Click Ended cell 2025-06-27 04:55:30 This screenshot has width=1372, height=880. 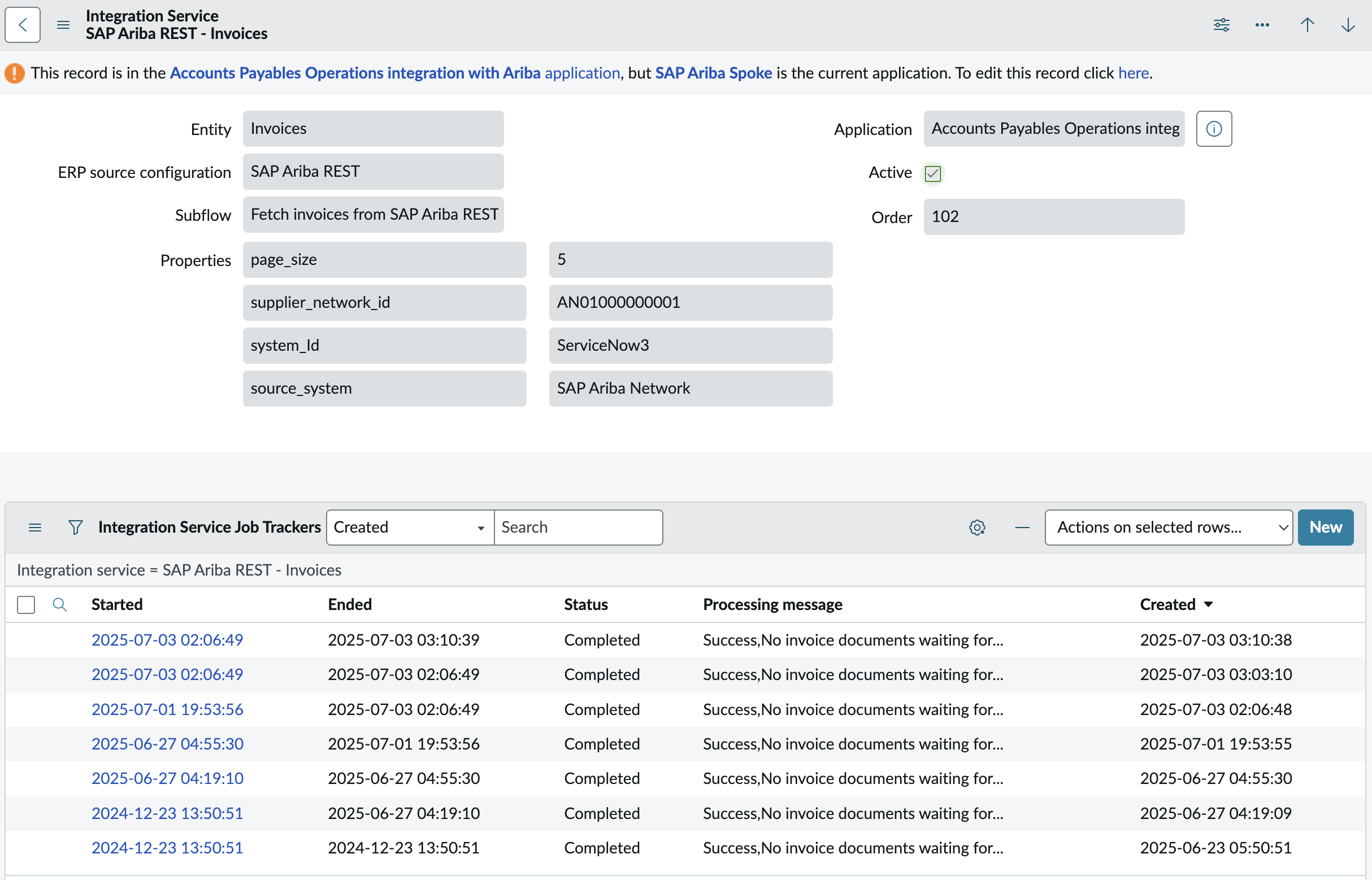(x=403, y=778)
